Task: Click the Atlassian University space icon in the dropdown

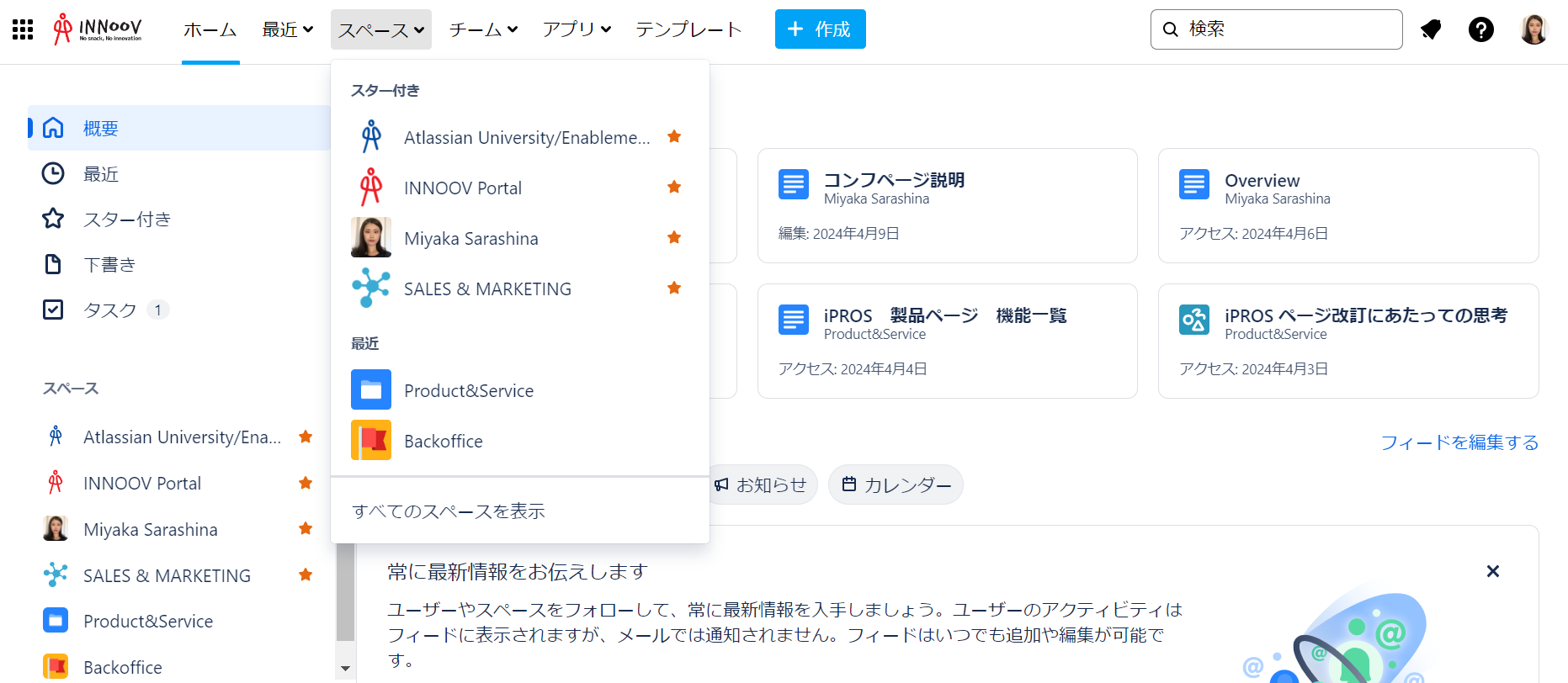Action: click(x=371, y=136)
